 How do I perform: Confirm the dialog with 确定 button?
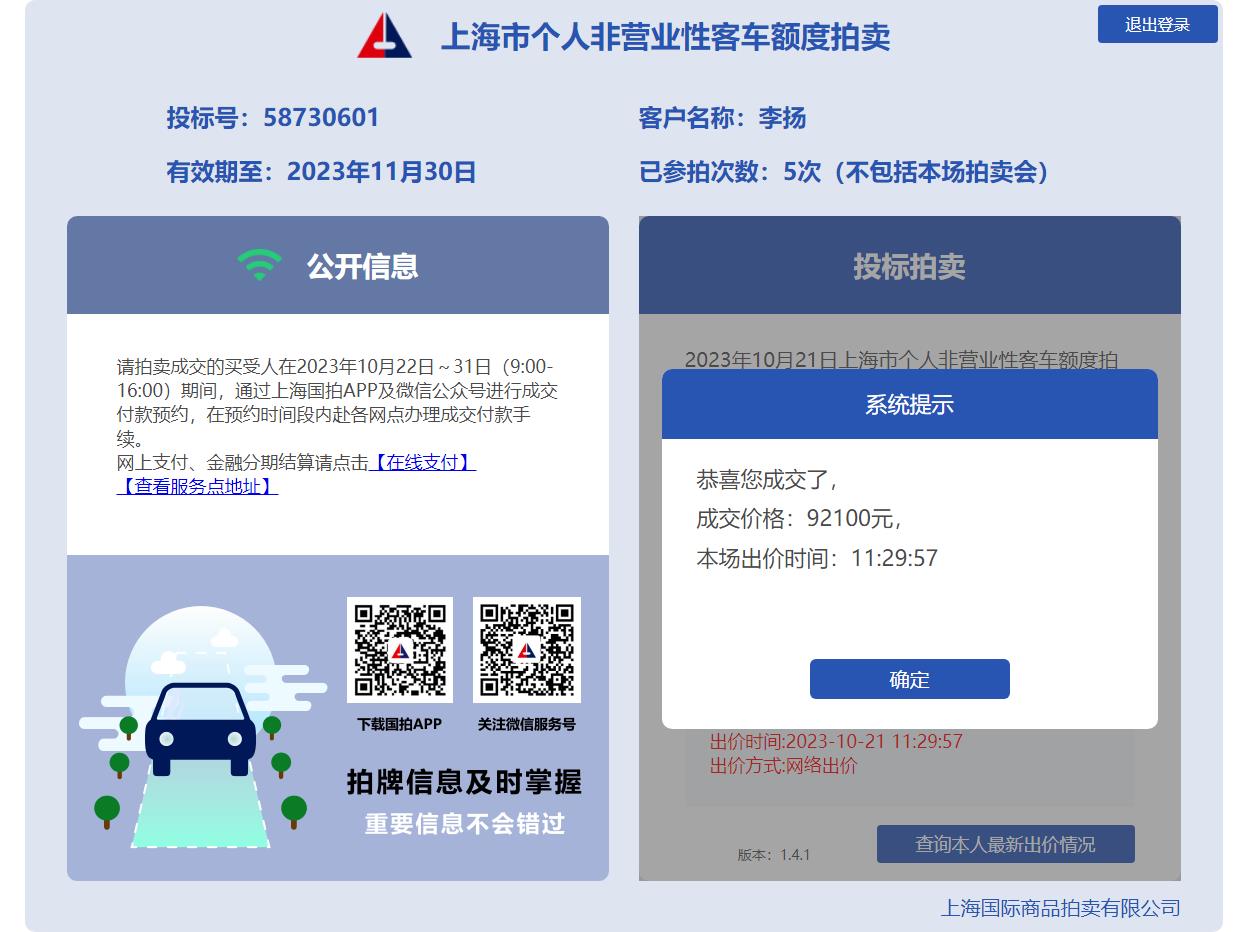tap(909, 679)
